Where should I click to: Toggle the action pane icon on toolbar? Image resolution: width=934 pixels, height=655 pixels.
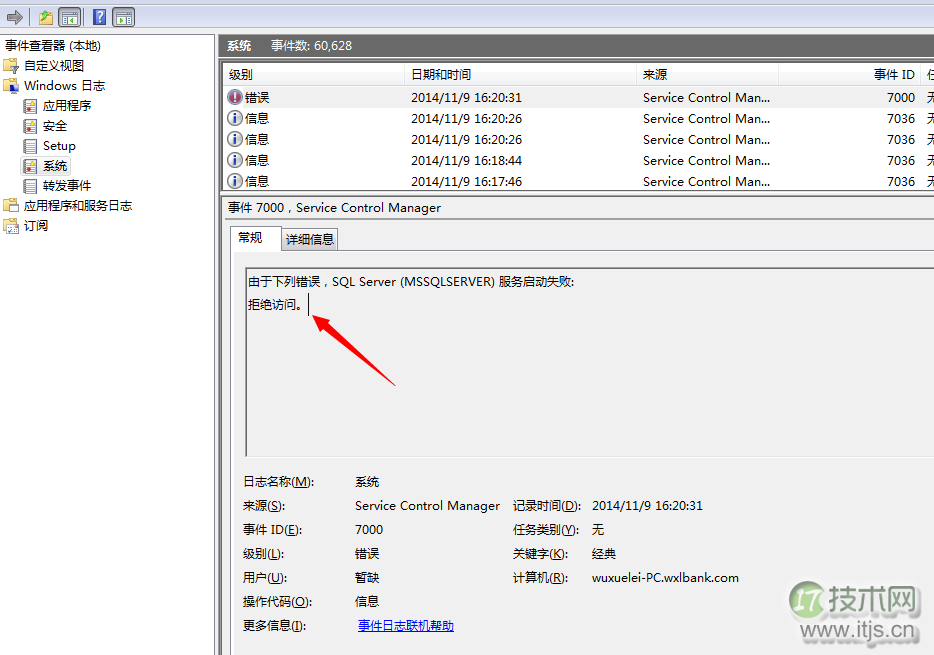click(123, 16)
